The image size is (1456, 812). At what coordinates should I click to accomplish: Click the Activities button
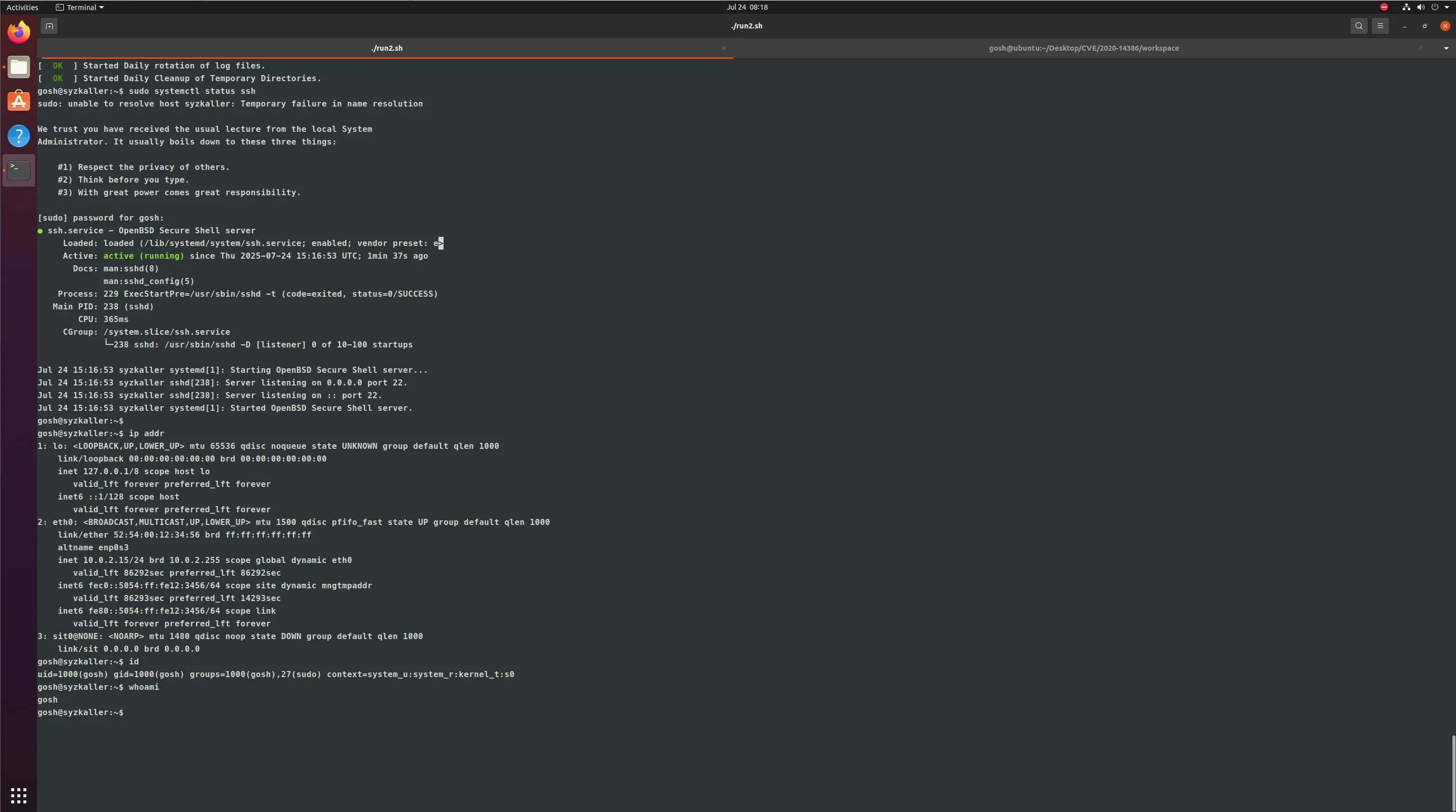click(x=22, y=7)
